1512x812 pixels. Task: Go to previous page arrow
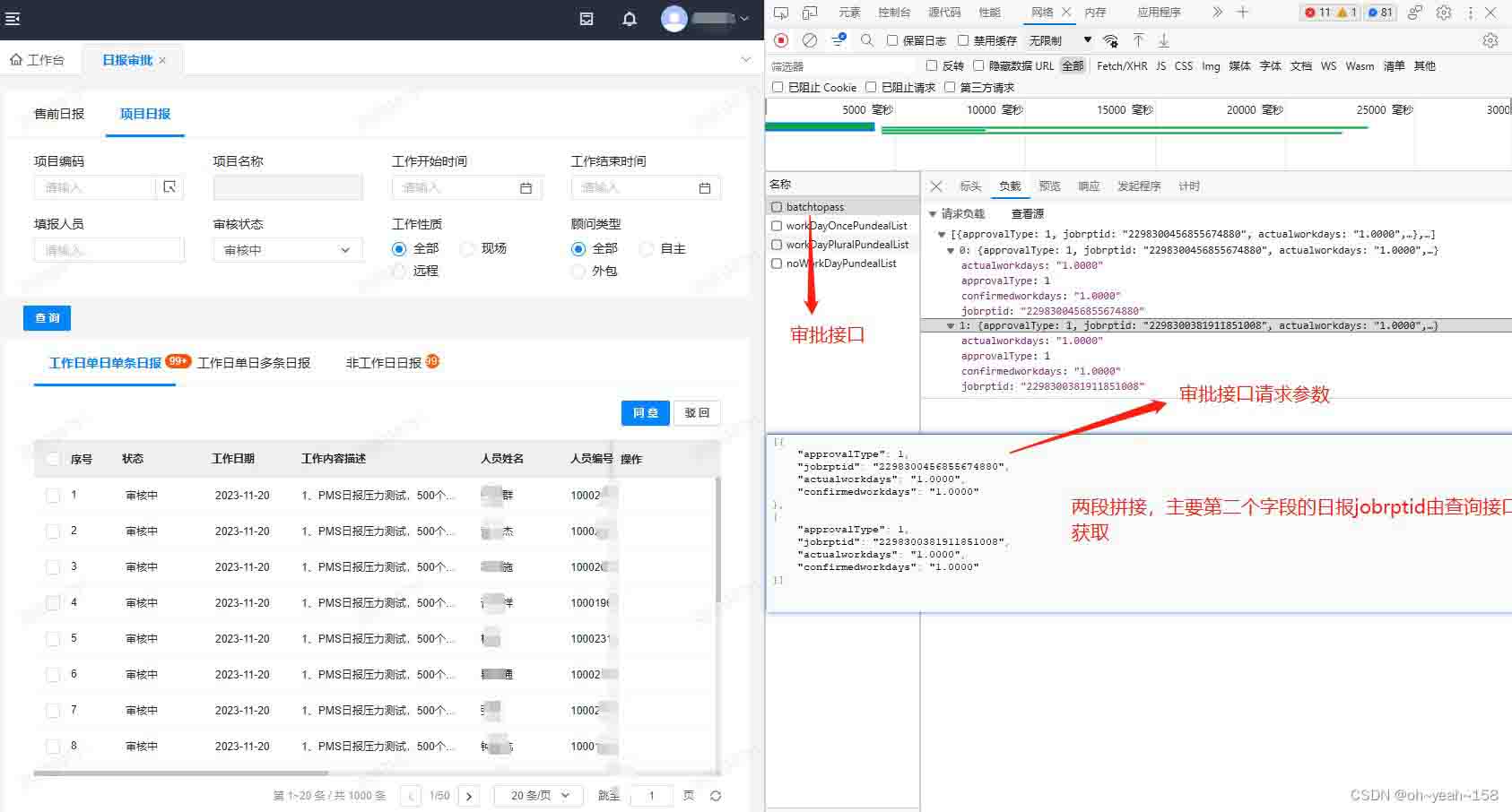411,796
